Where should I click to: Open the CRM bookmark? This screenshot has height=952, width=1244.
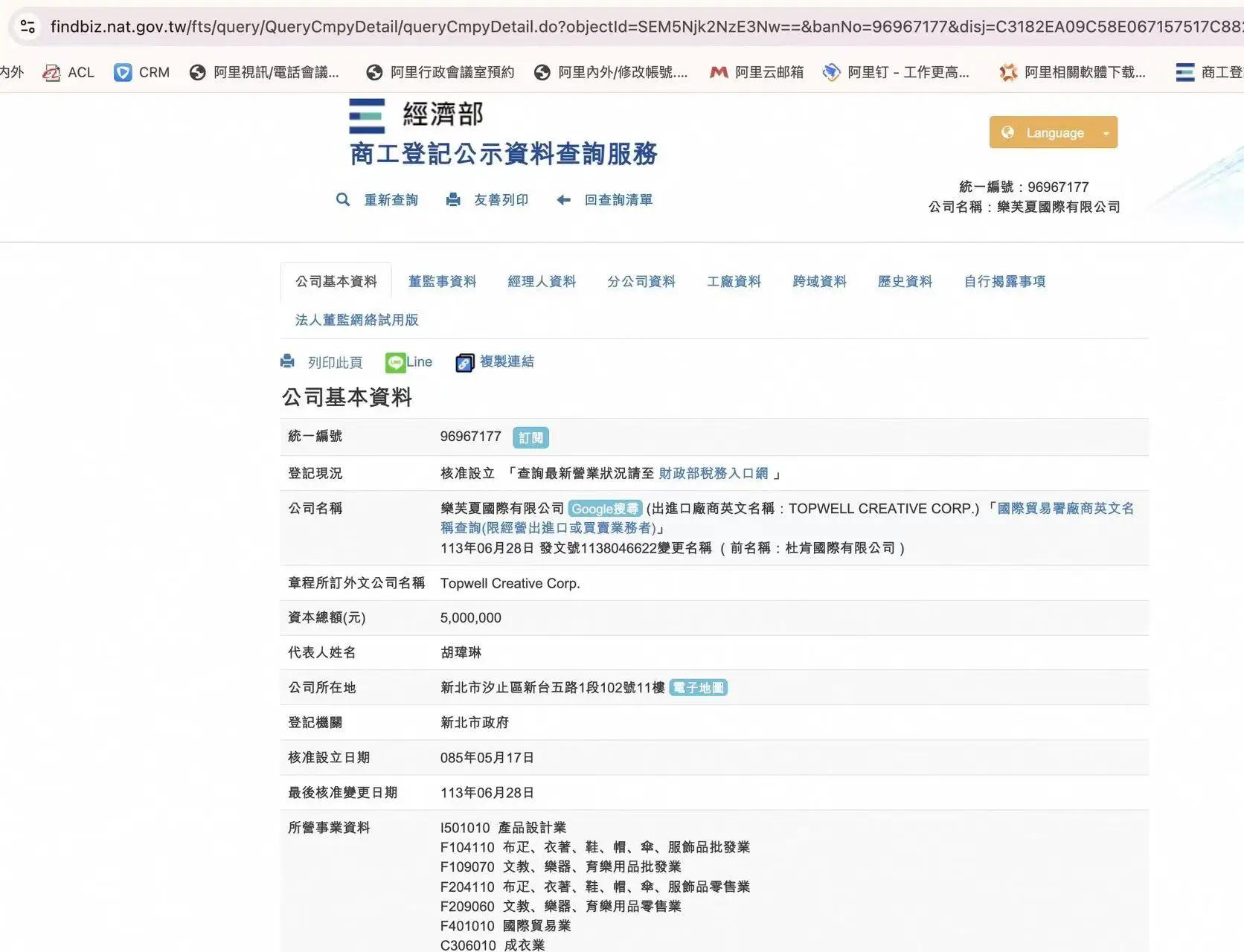coord(141,72)
